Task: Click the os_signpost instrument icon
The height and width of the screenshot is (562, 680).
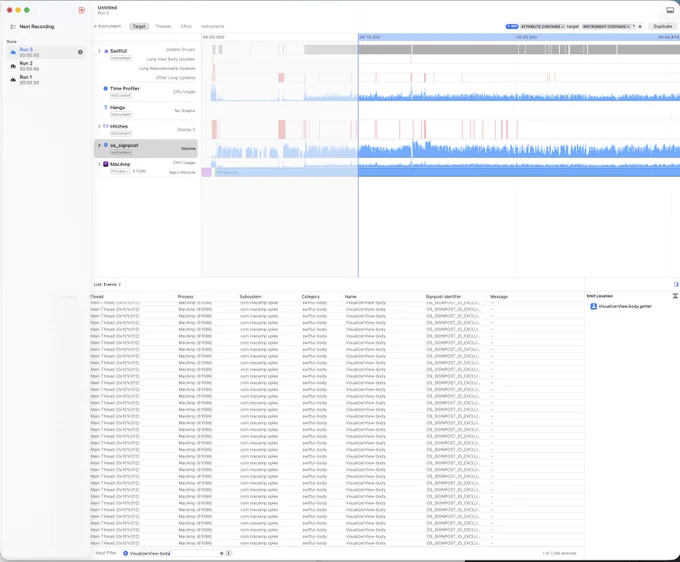Action: (x=106, y=145)
